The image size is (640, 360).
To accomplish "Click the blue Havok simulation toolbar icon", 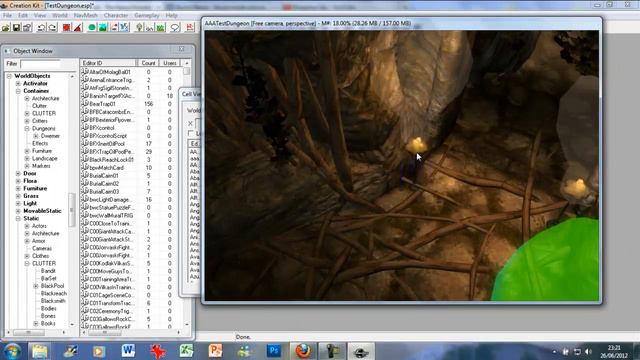I will [x=124, y=27].
